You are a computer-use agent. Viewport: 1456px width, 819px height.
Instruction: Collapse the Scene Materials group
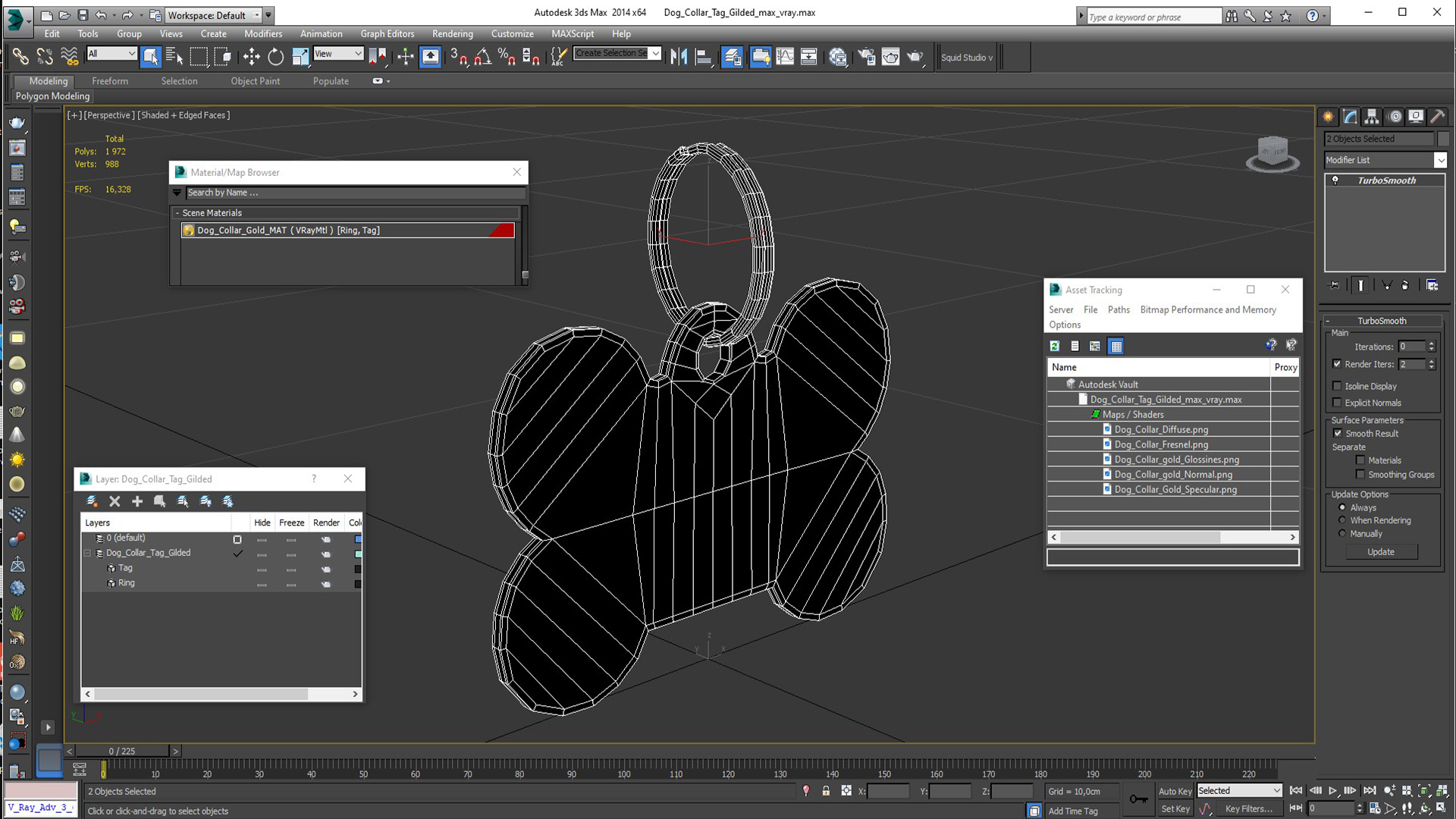click(177, 213)
